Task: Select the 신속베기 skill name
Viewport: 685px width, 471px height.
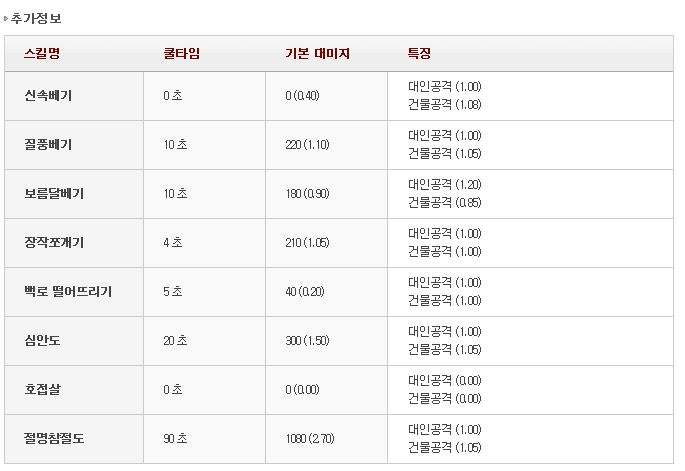Action: [x=48, y=96]
